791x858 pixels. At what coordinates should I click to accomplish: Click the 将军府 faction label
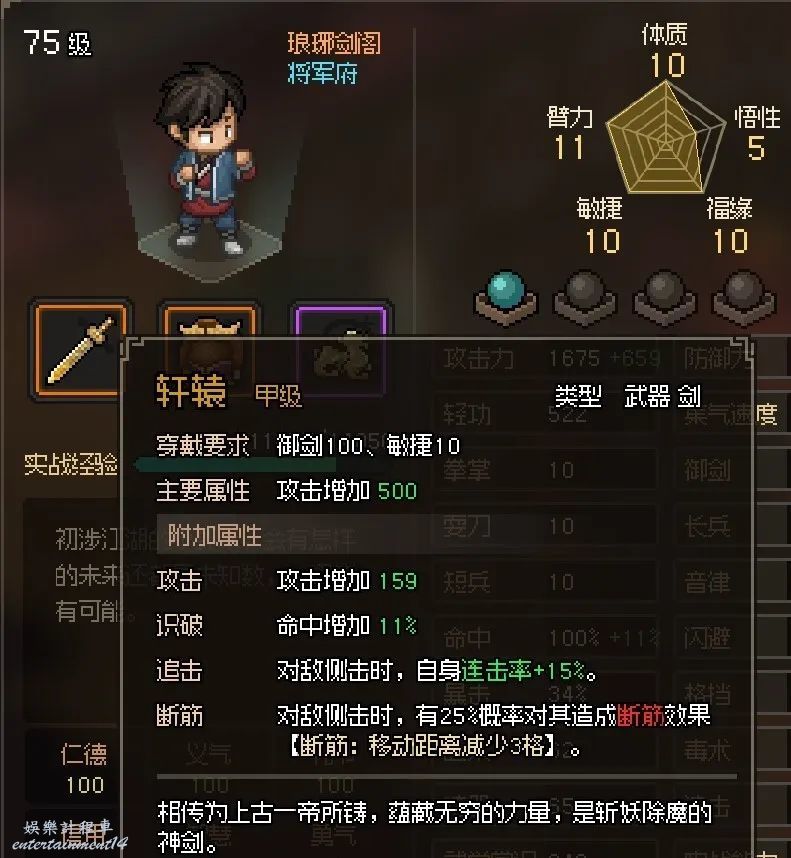pos(322,73)
